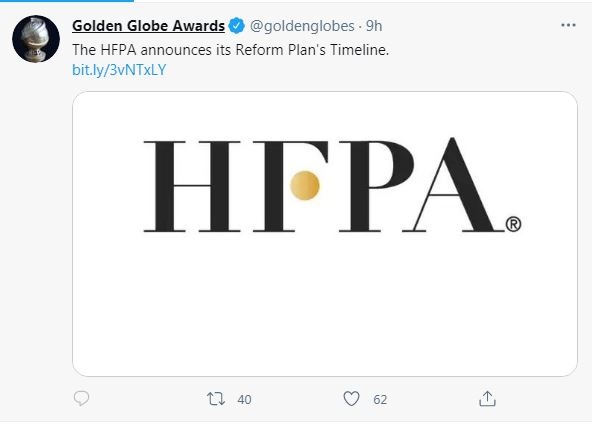Click the blue verified badge checkmark
The image size is (592, 427).
coord(237,26)
